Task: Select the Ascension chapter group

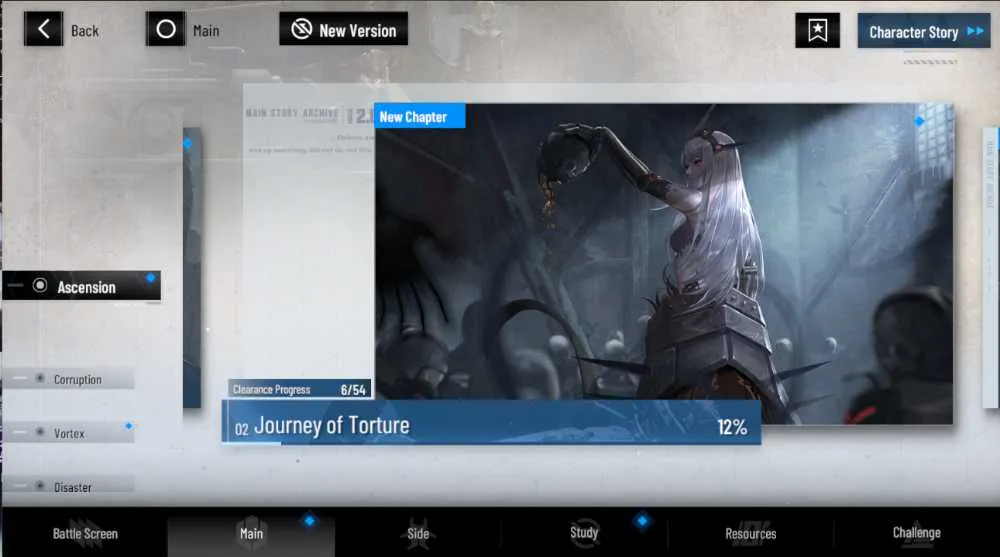Action: pos(81,286)
